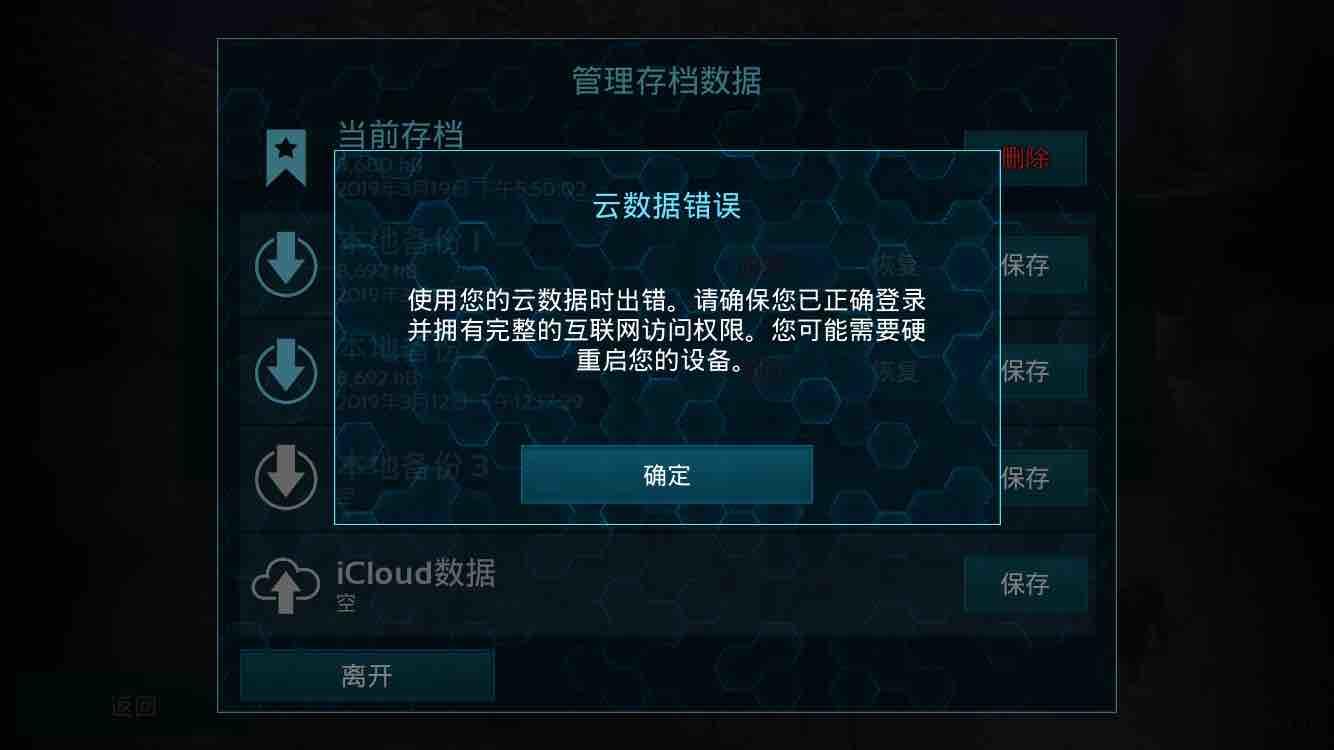Select the 当前存档 entry title
The height and width of the screenshot is (750, 1334).
coord(400,135)
